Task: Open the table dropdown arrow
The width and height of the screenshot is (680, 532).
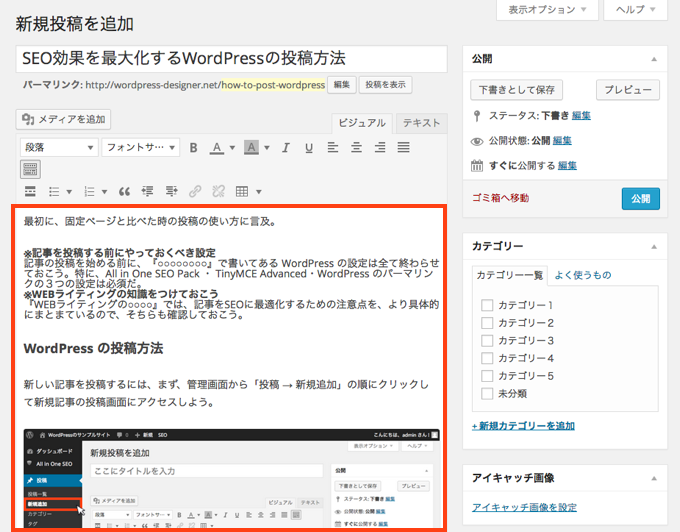Action: [258, 192]
